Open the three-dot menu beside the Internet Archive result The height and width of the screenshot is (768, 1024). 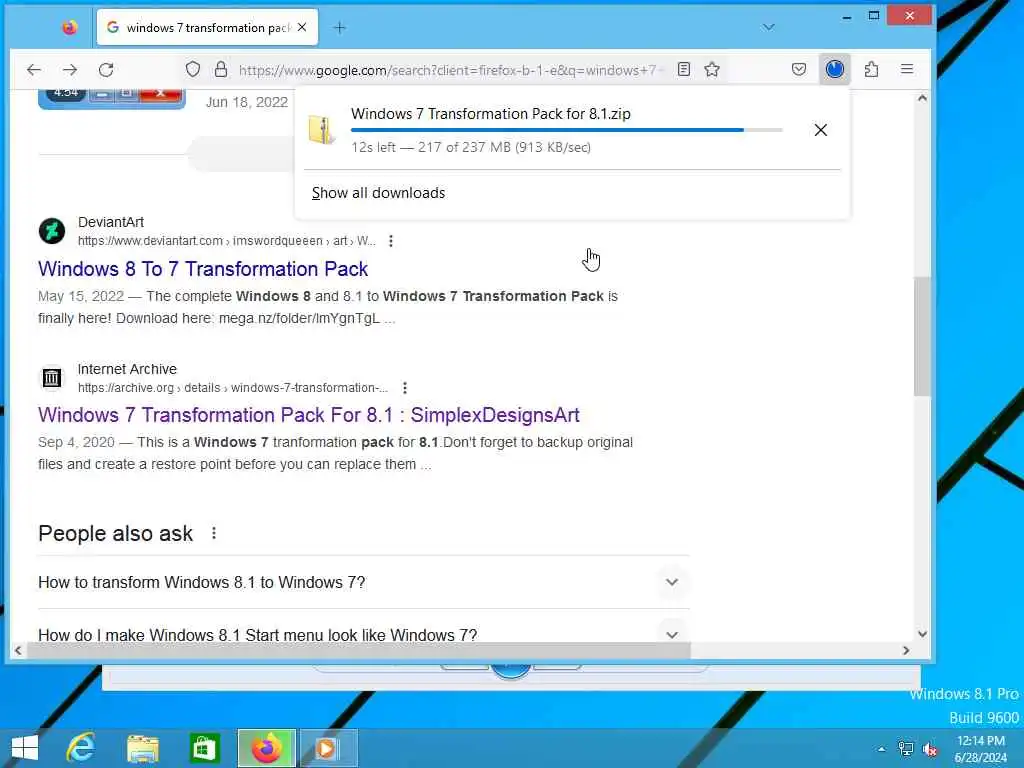coord(405,388)
